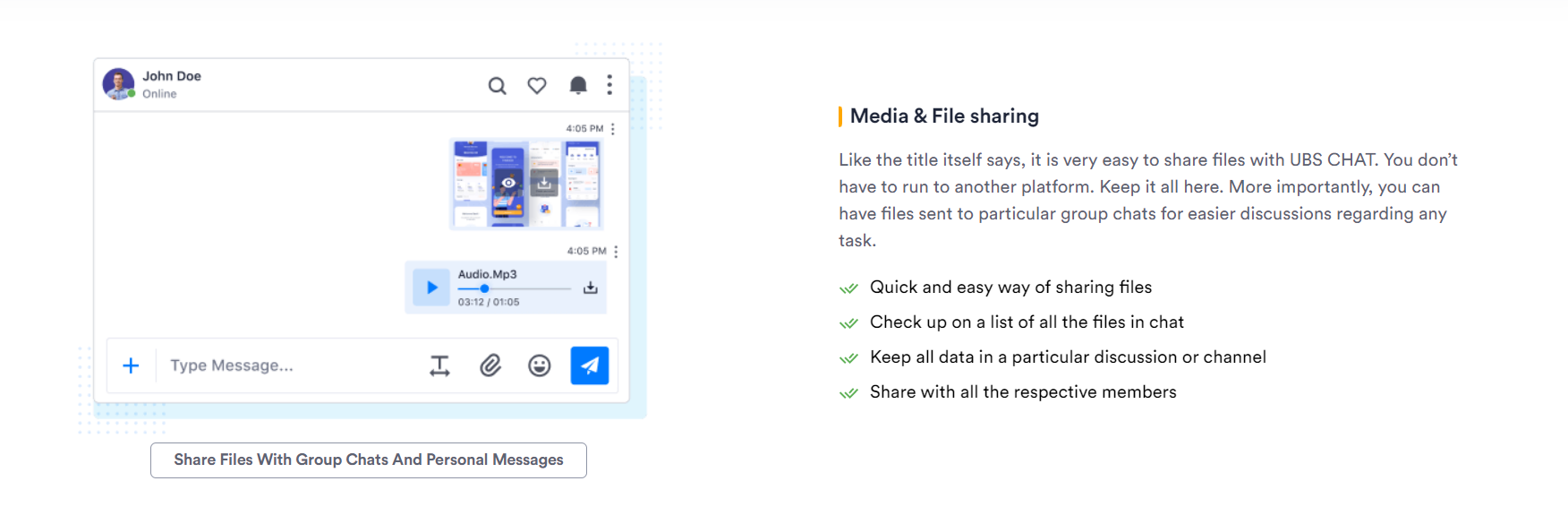Click the heart favorite icon

(x=537, y=86)
